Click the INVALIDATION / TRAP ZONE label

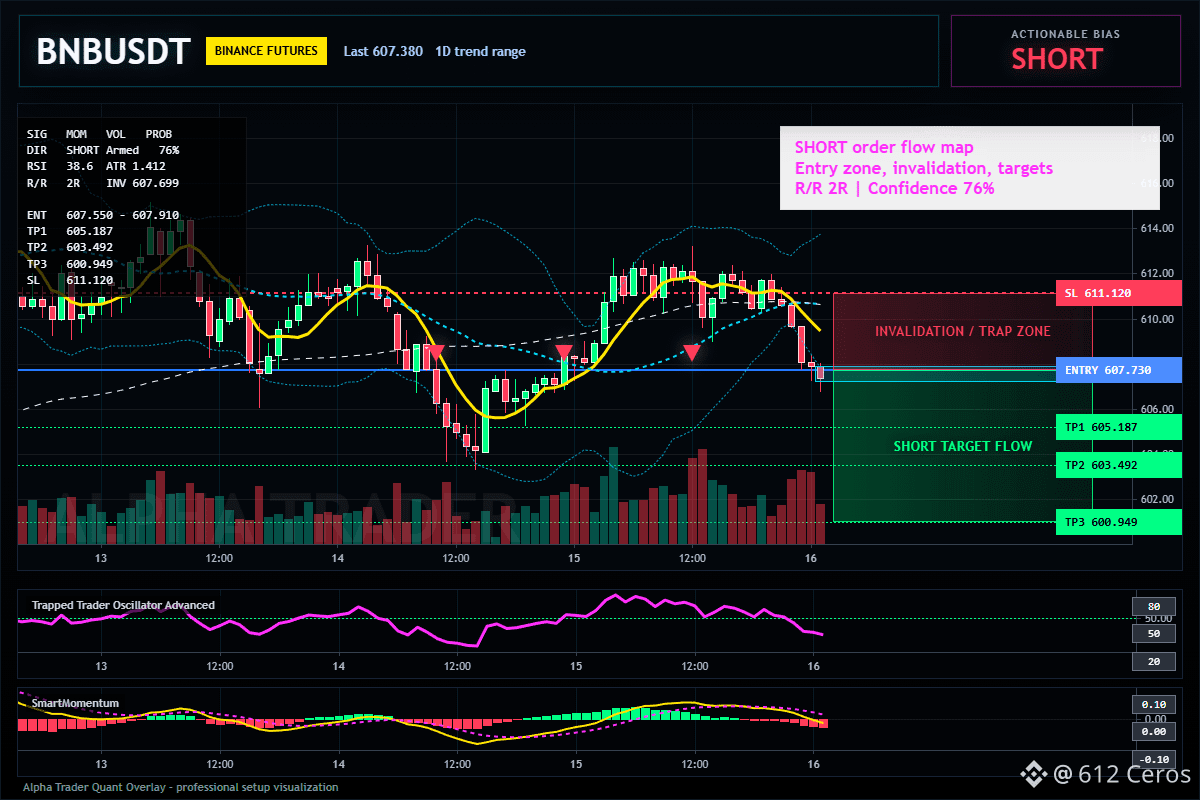[x=963, y=331]
